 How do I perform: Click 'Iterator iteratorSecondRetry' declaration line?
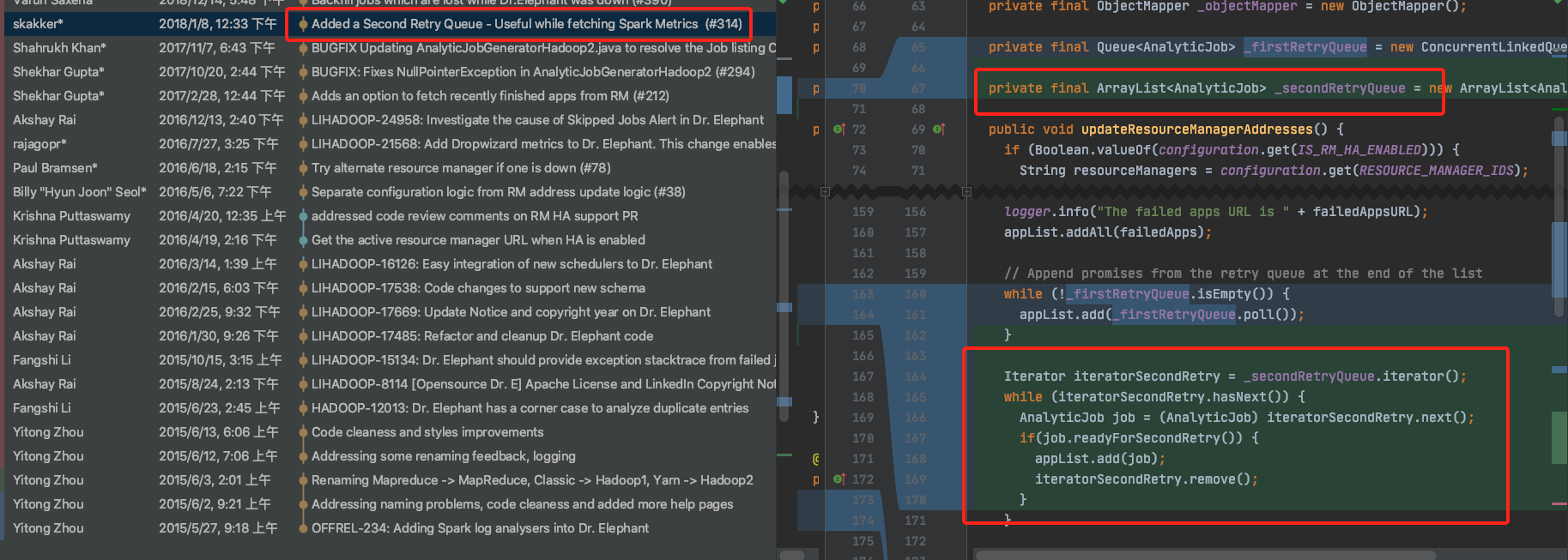click(x=1235, y=376)
